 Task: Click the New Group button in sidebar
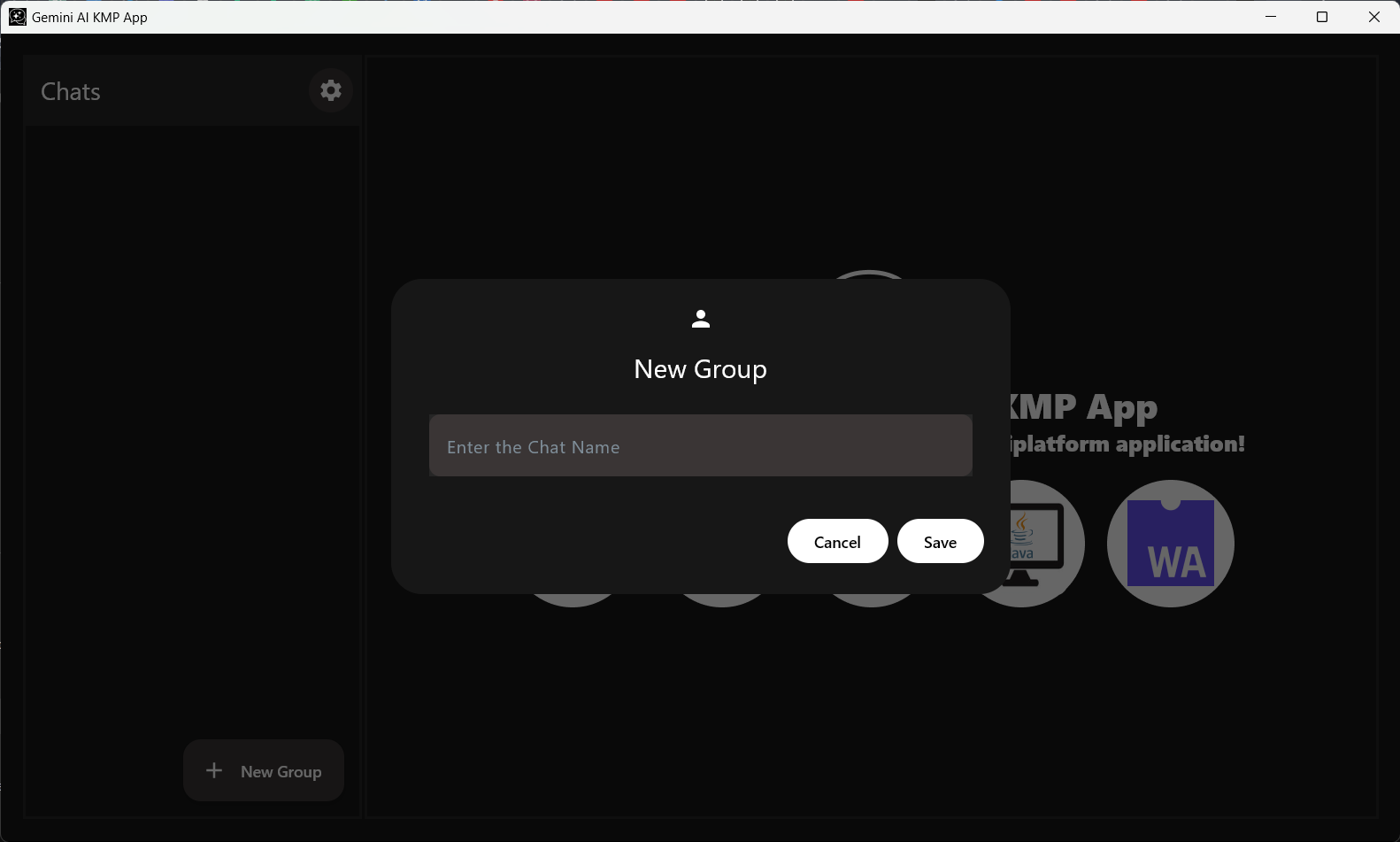[264, 770]
